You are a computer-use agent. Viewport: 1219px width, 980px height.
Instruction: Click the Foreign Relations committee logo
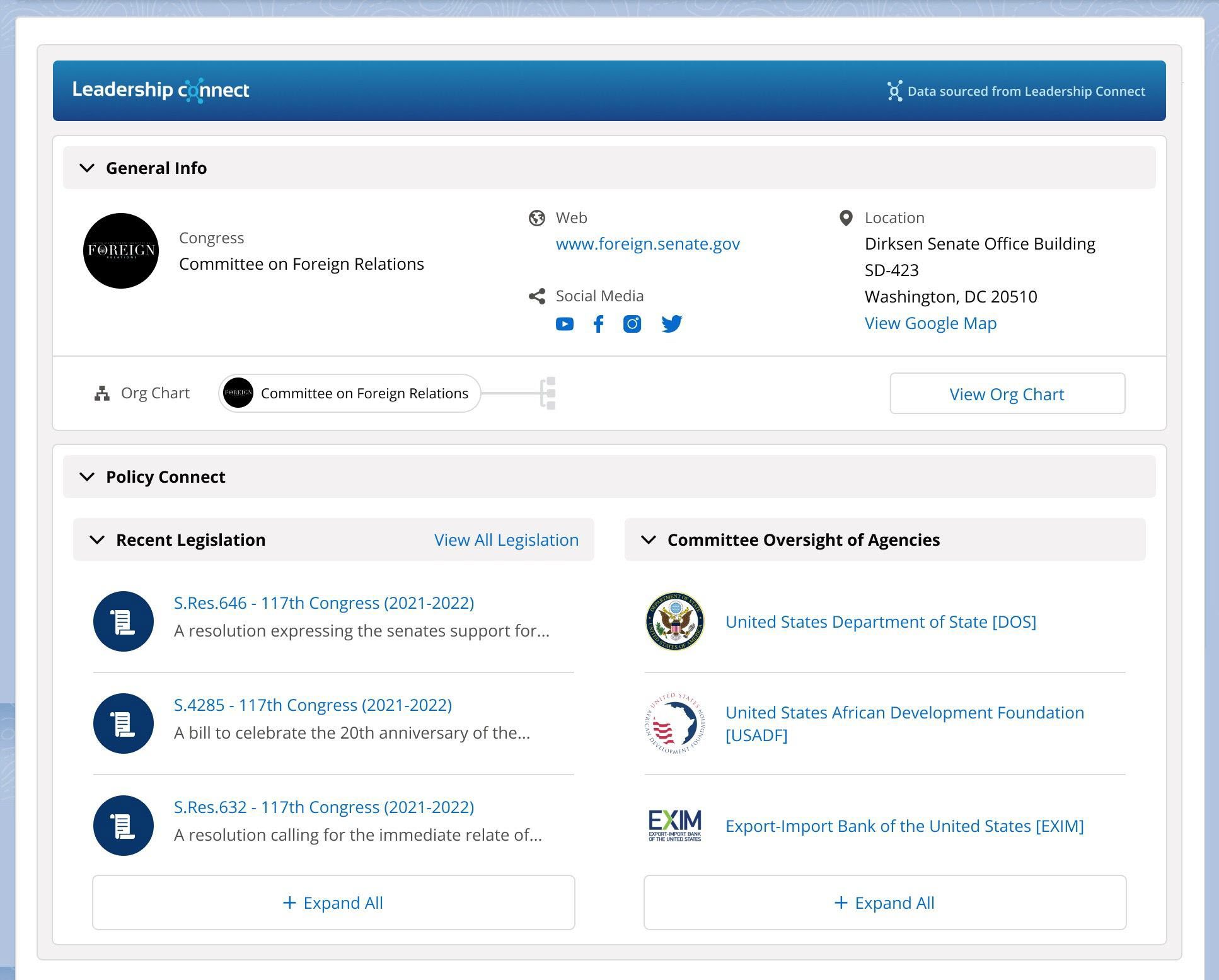pos(121,251)
